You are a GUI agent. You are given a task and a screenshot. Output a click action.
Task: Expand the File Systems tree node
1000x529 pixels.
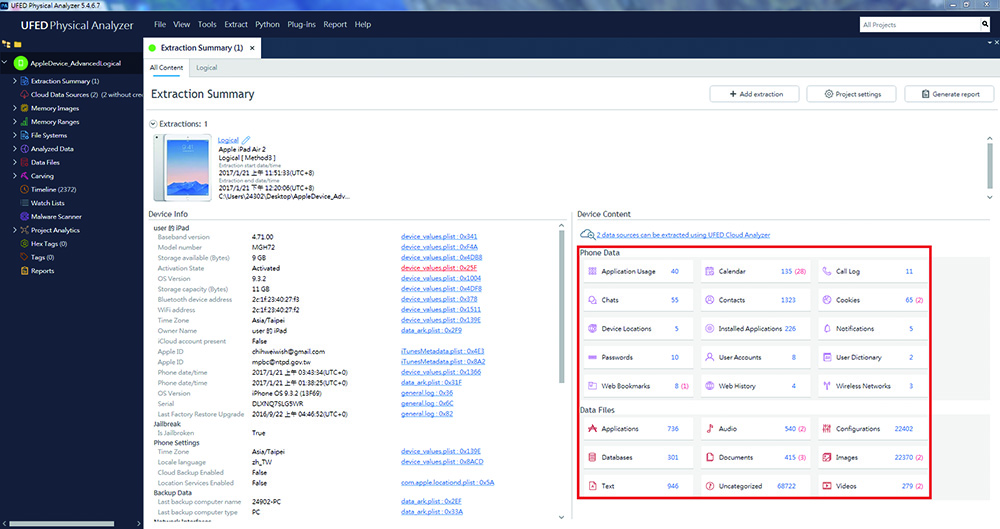click(x=15, y=135)
